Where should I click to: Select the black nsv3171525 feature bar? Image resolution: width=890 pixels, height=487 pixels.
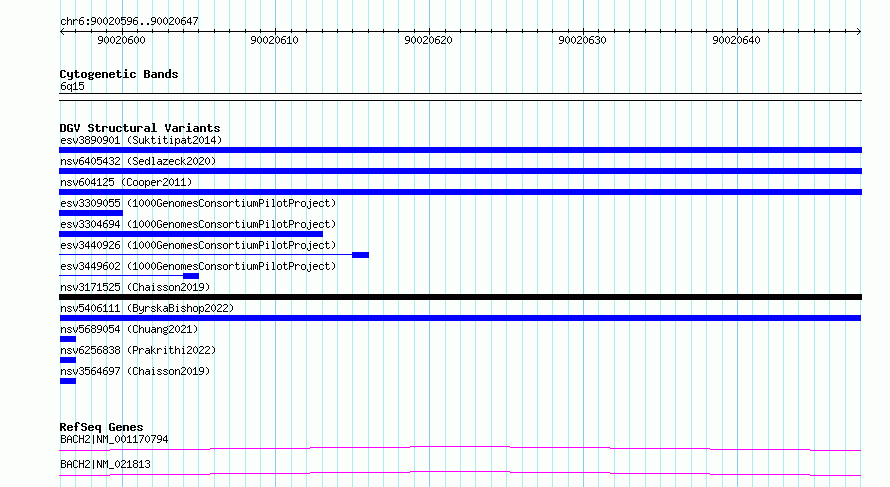click(x=460, y=297)
